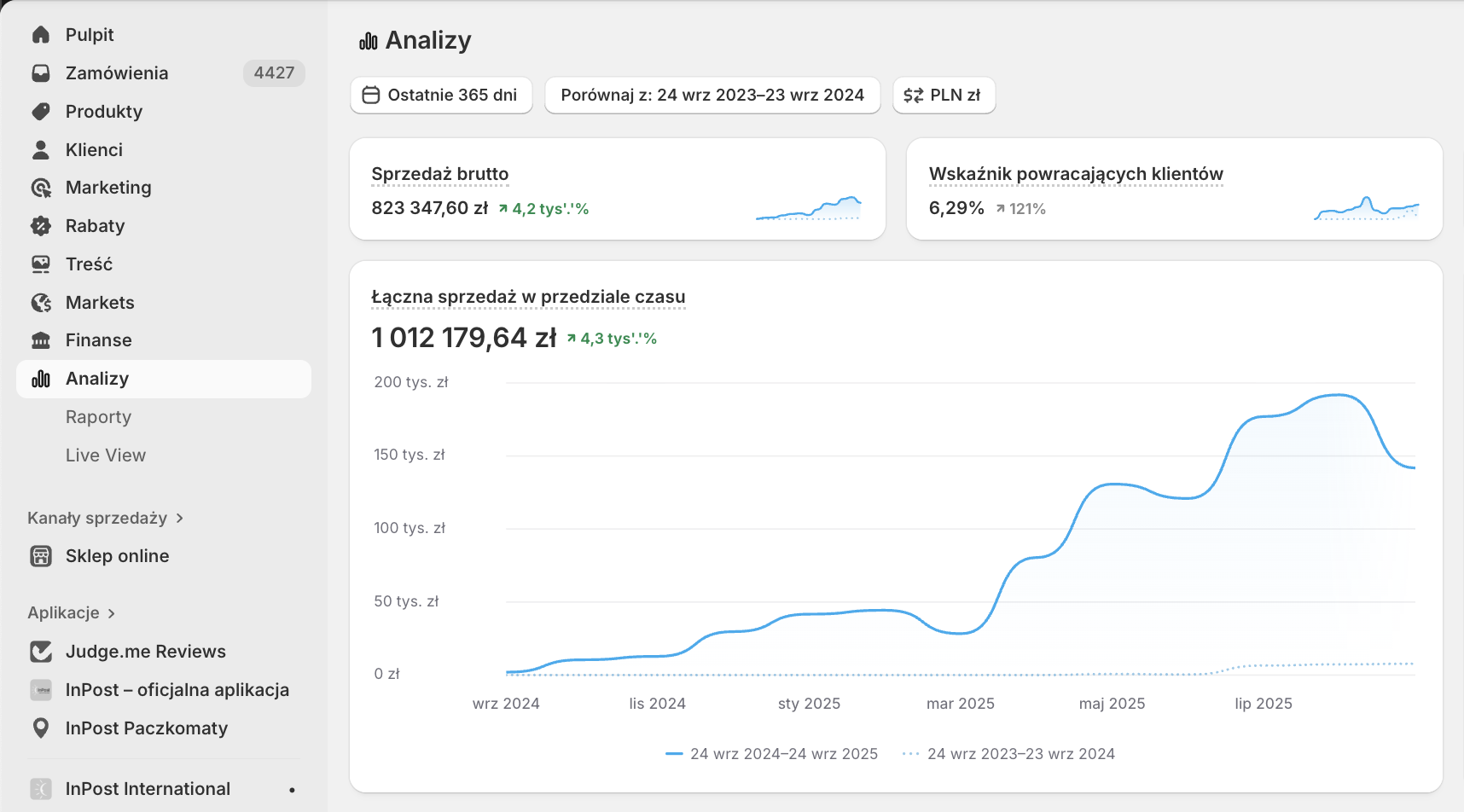Click the InPost International app icon
Viewport: 1464px width, 812px height.
(41, 789)
